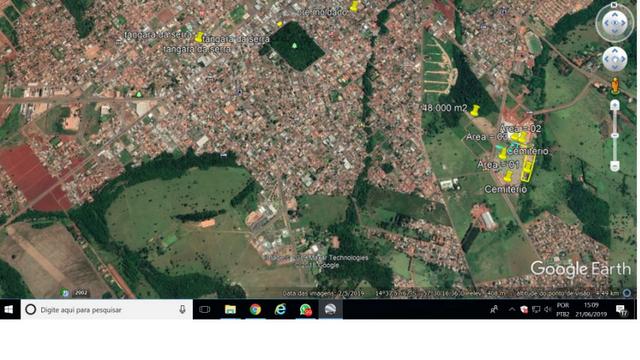Rotate view left using Look joystick arrow
The width and height of the screenshot is (640, 360).
click(x=606, y=23)
